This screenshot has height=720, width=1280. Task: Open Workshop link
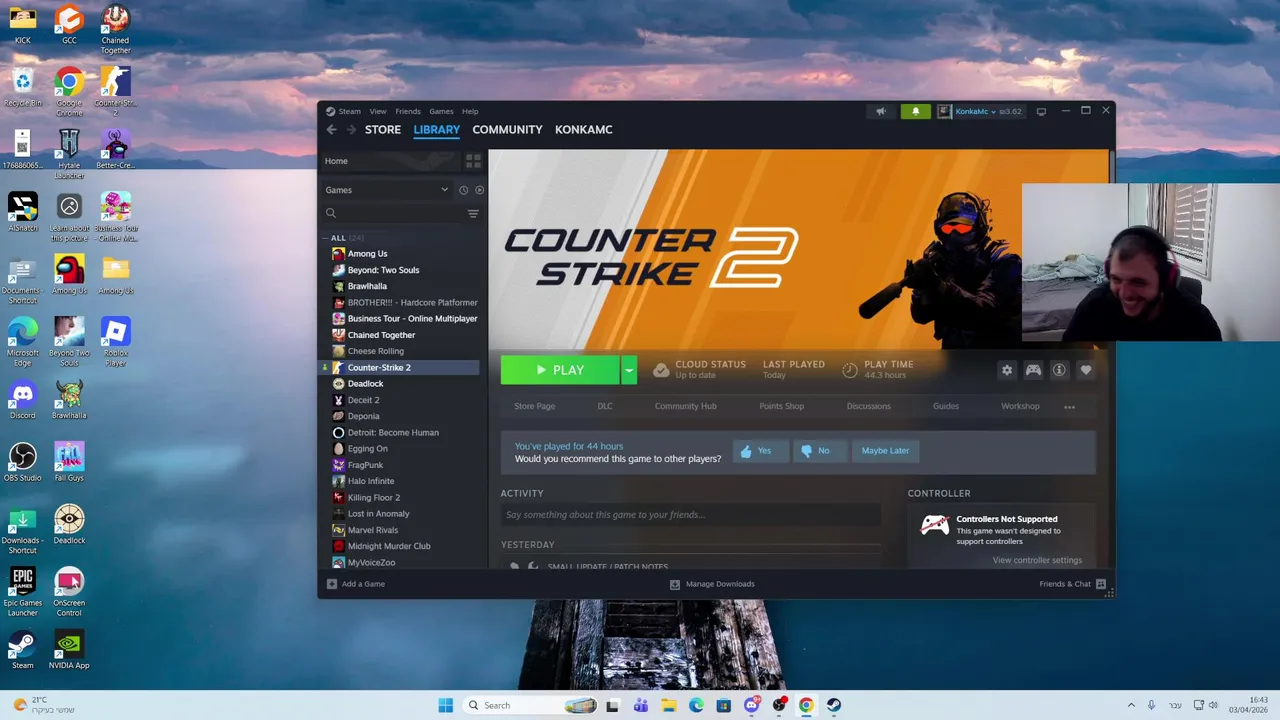(1020, 407)
